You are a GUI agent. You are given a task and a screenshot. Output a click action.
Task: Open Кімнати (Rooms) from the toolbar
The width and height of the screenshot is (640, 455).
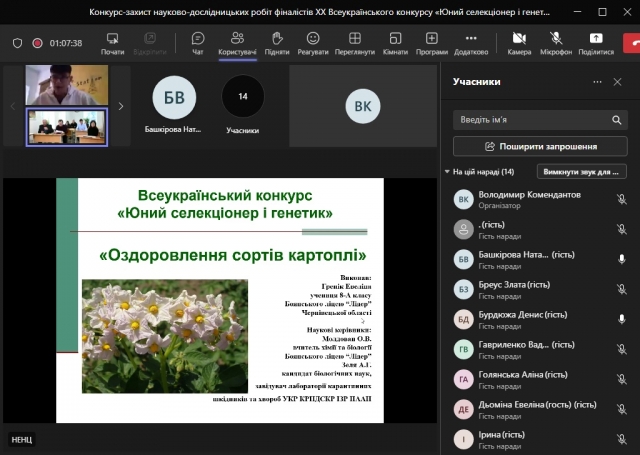[395, 42]
